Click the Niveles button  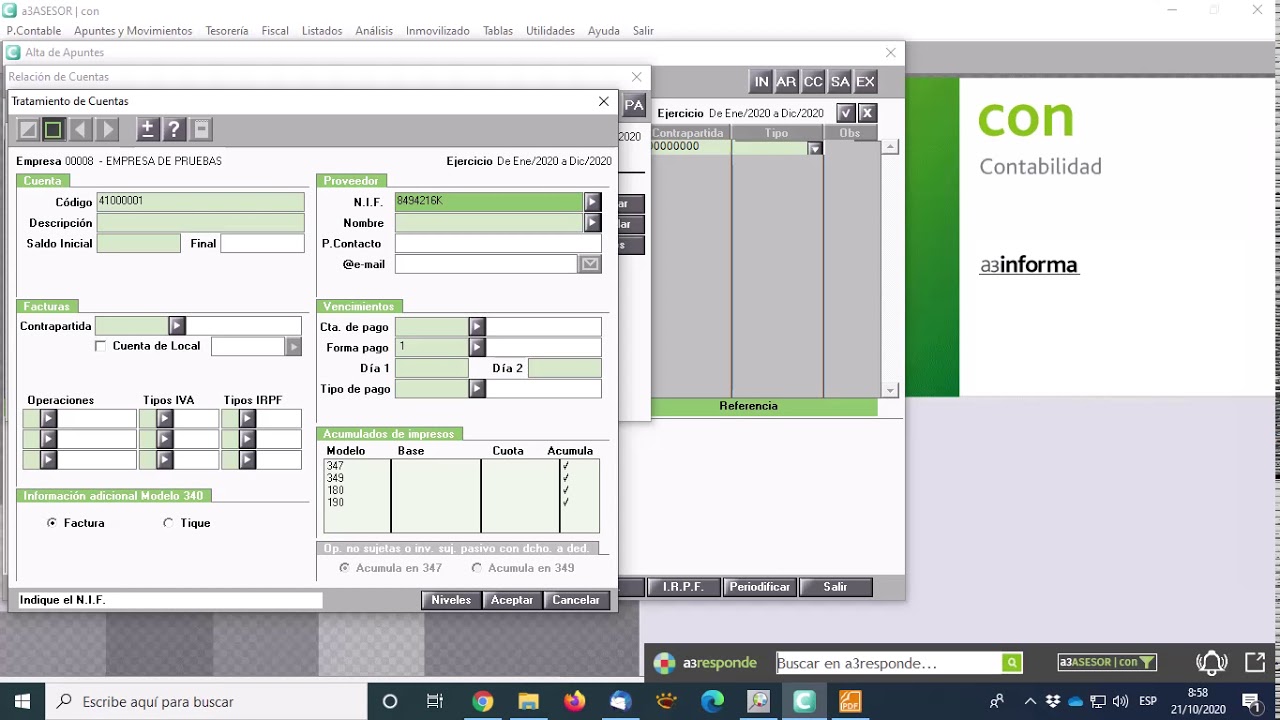point(451,600)
